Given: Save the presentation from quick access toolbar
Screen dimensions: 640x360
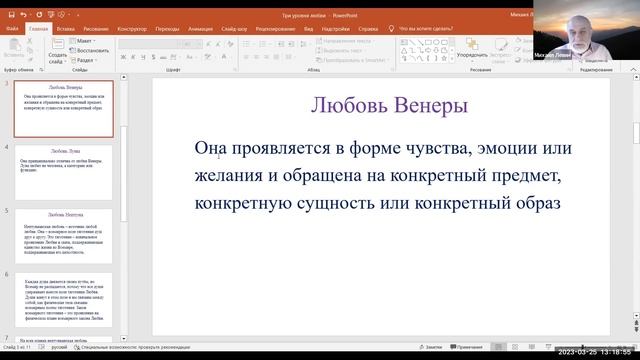Looking at the screenshot, I should [x=11, y=15].
